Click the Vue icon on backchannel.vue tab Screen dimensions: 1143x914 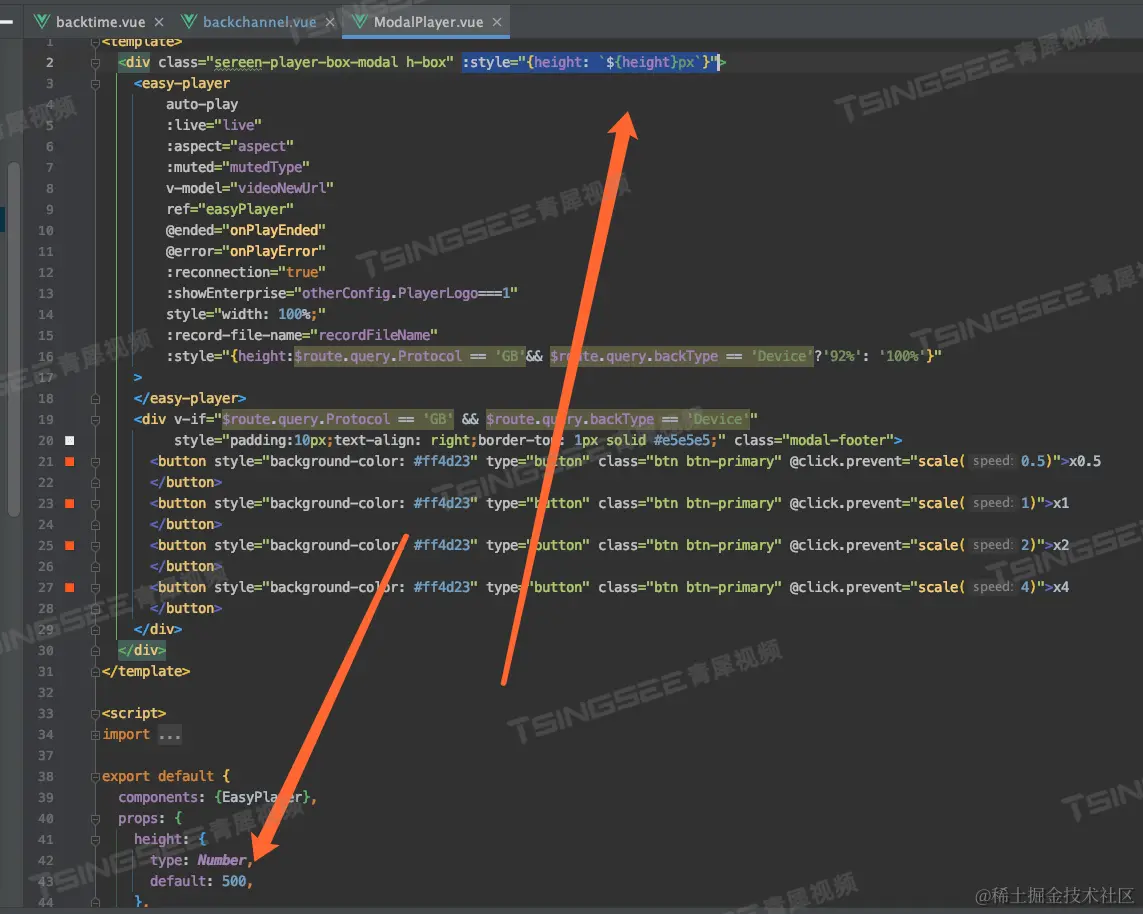coord(189,22)
